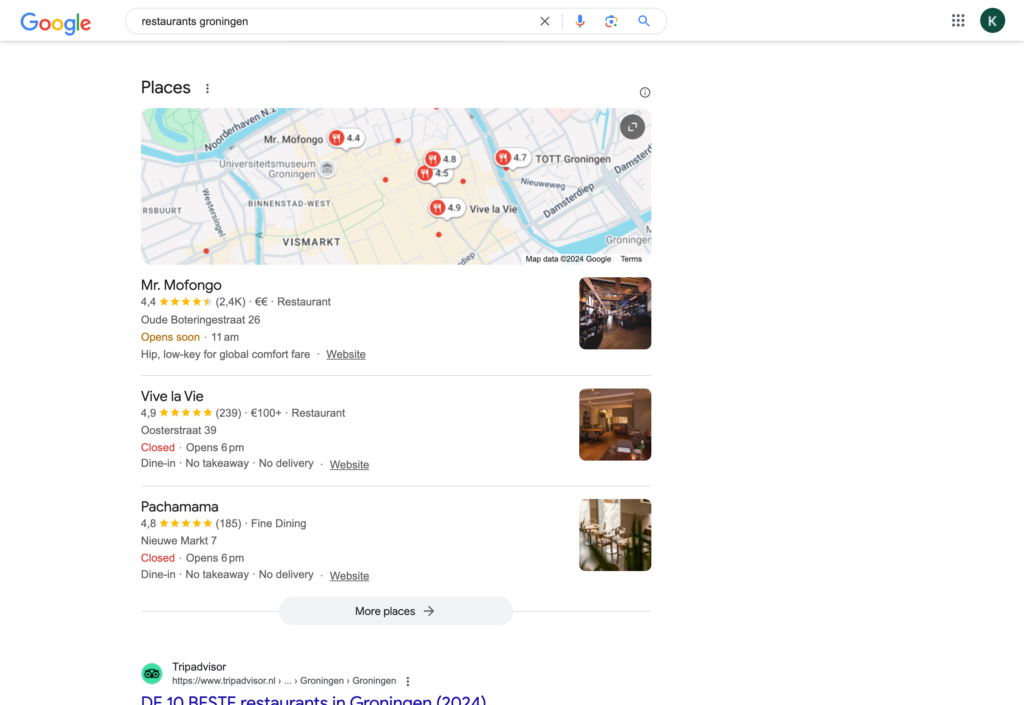Click the More places button
1024x705 pixels.
(396, 611)
